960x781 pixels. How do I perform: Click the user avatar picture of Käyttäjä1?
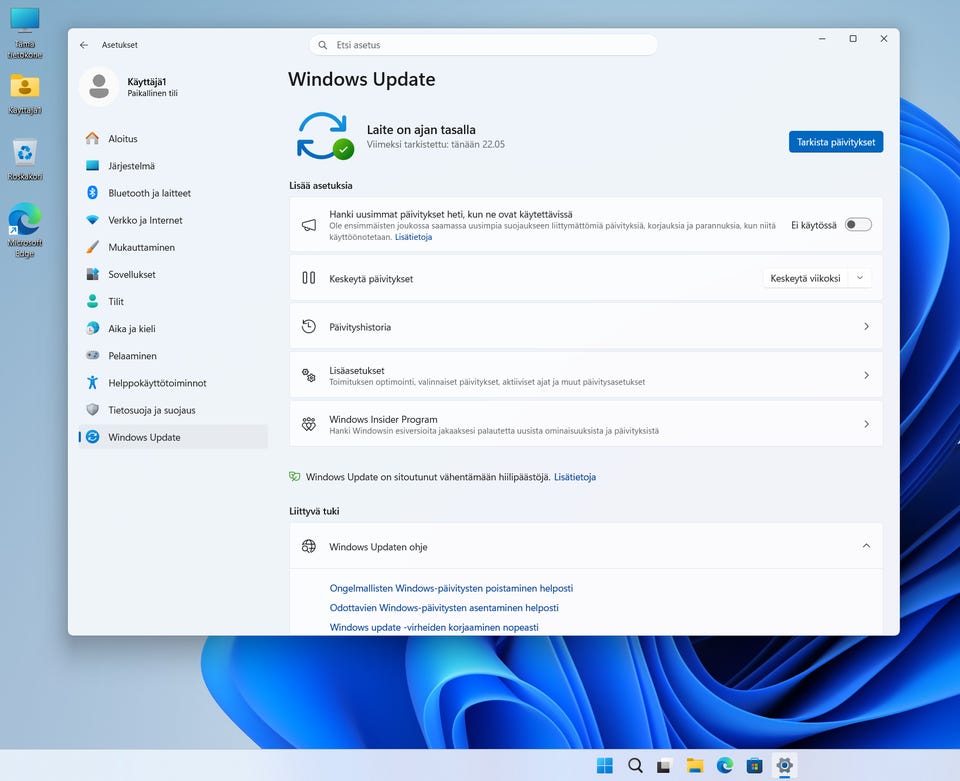click(99, 86)
